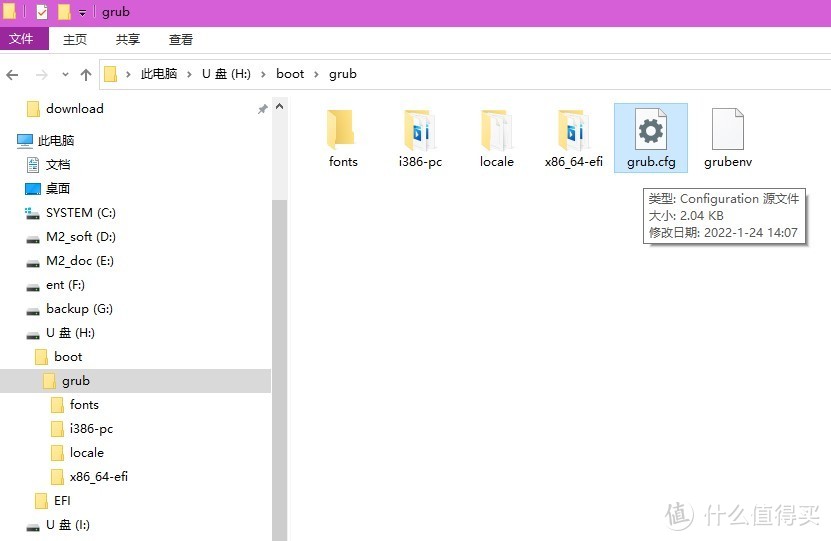Image resolution: width=831 pixels, height=541 pixels.
Task: Open 文档 in navigation tree
Action: point(58,164)
